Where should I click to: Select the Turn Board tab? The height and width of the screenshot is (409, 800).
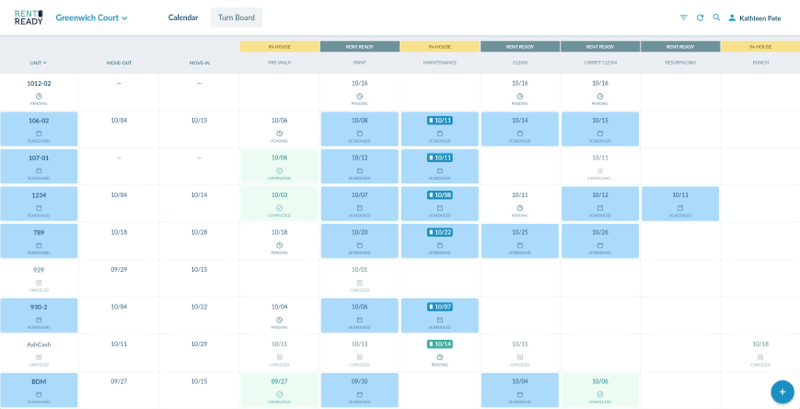pos(236,18)
